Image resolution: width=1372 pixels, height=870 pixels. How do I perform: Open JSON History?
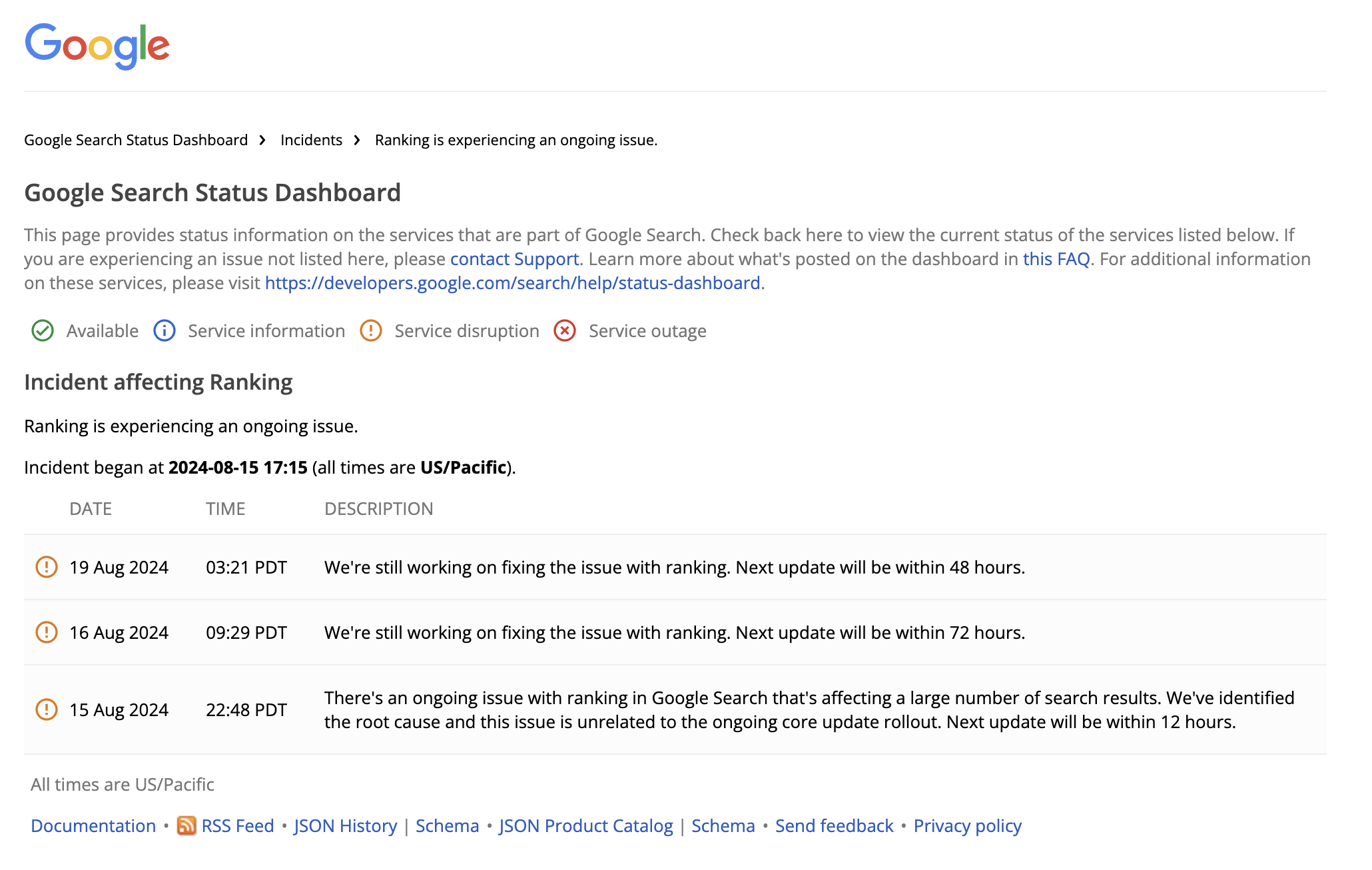(x=345, y=825)
